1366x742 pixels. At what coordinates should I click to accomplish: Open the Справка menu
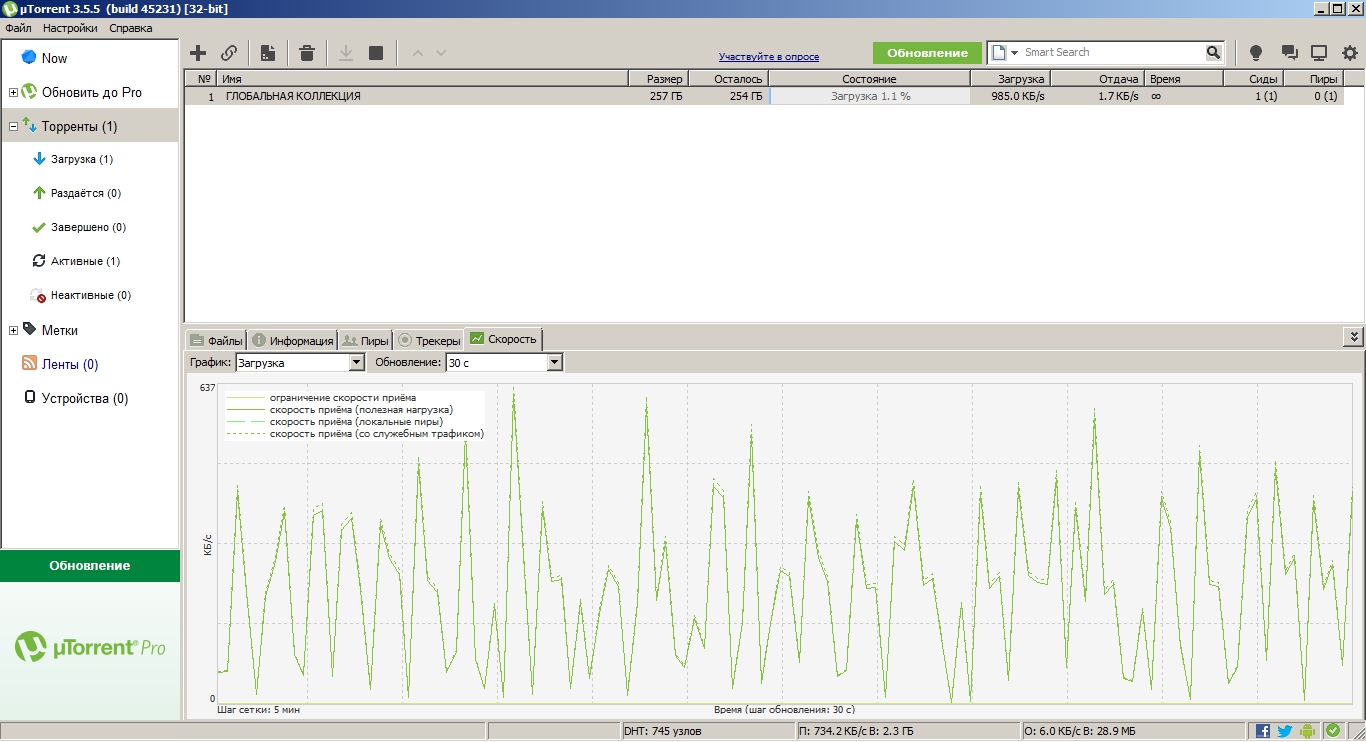pyautogui.click(x=131, y=28)
